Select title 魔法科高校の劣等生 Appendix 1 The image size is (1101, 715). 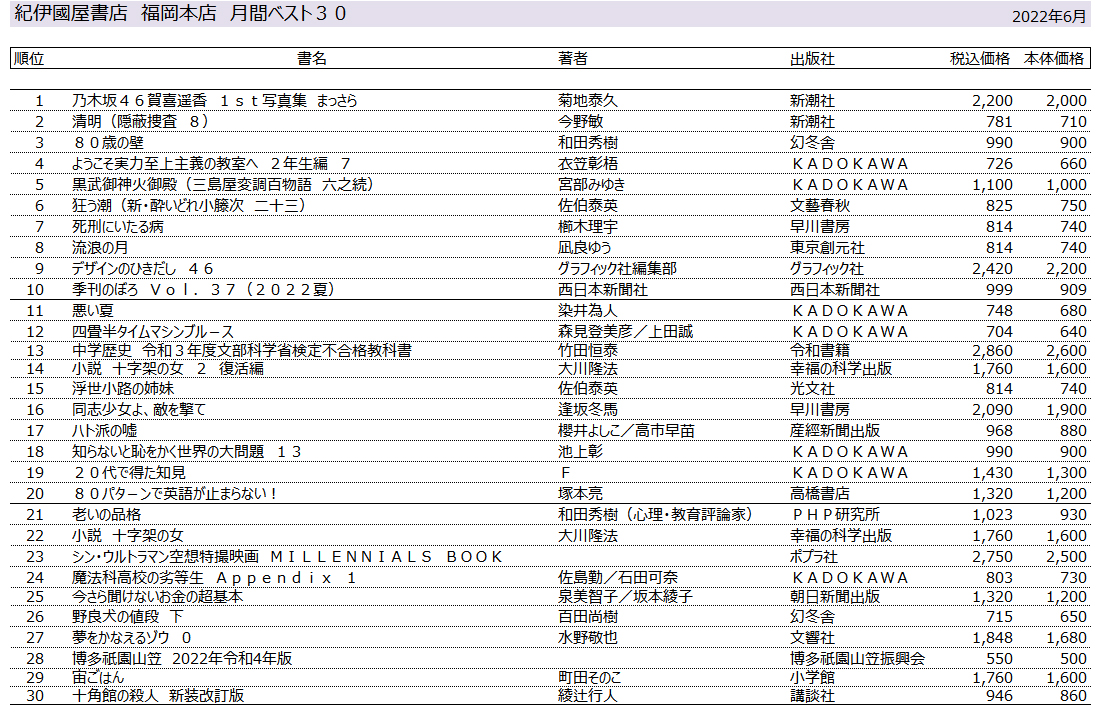coord(214,577)
